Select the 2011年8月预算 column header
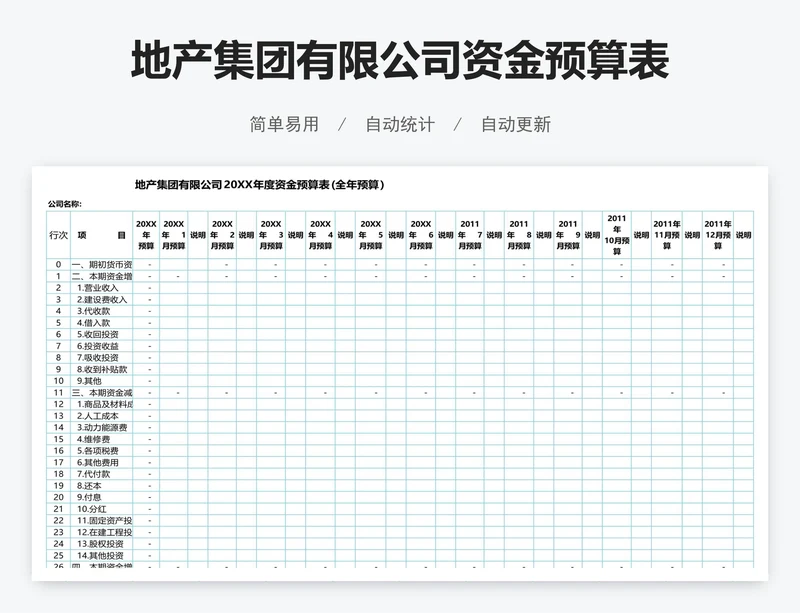The image size is (800, 613). point(518,235)
